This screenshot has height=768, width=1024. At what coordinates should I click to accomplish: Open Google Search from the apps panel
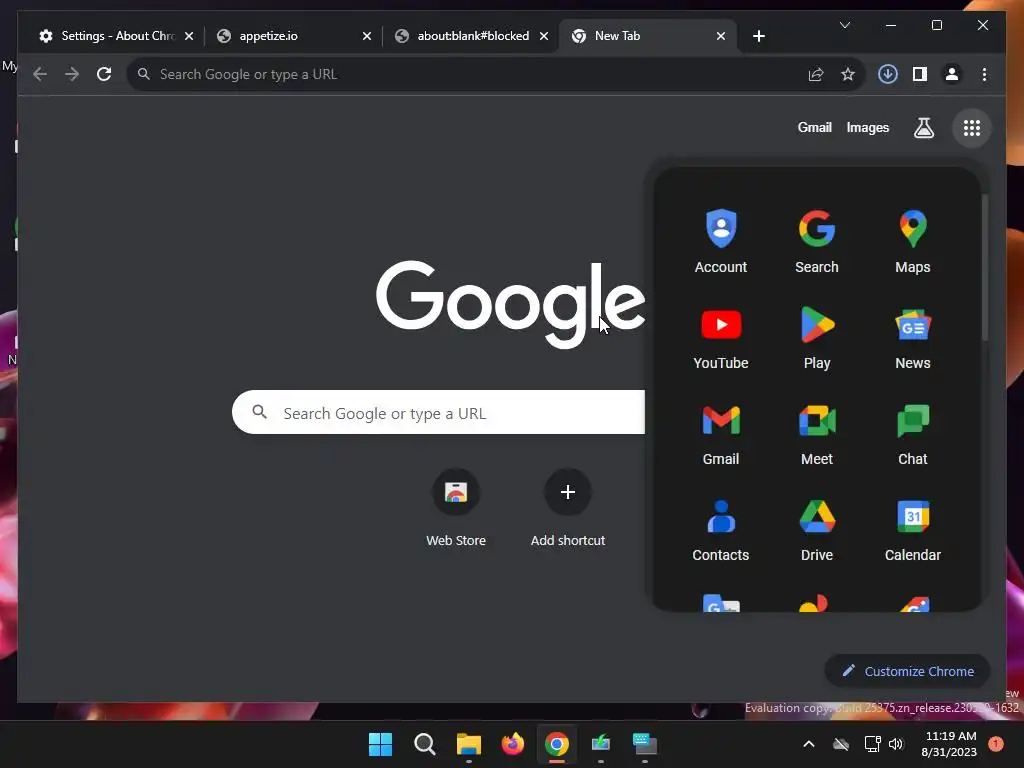click(816, 241)
